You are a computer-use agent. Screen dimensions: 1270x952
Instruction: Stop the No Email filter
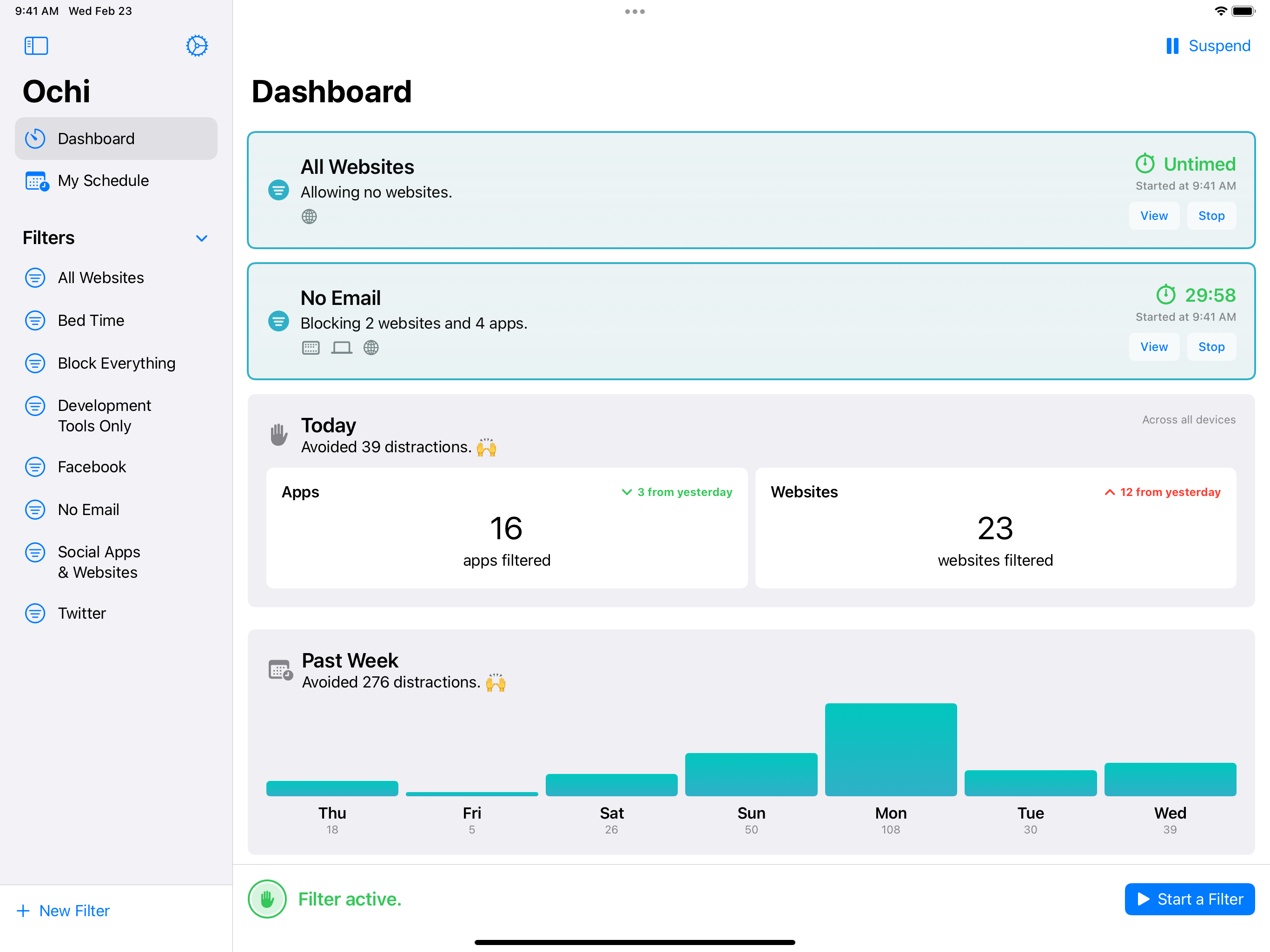[1211, 347]
